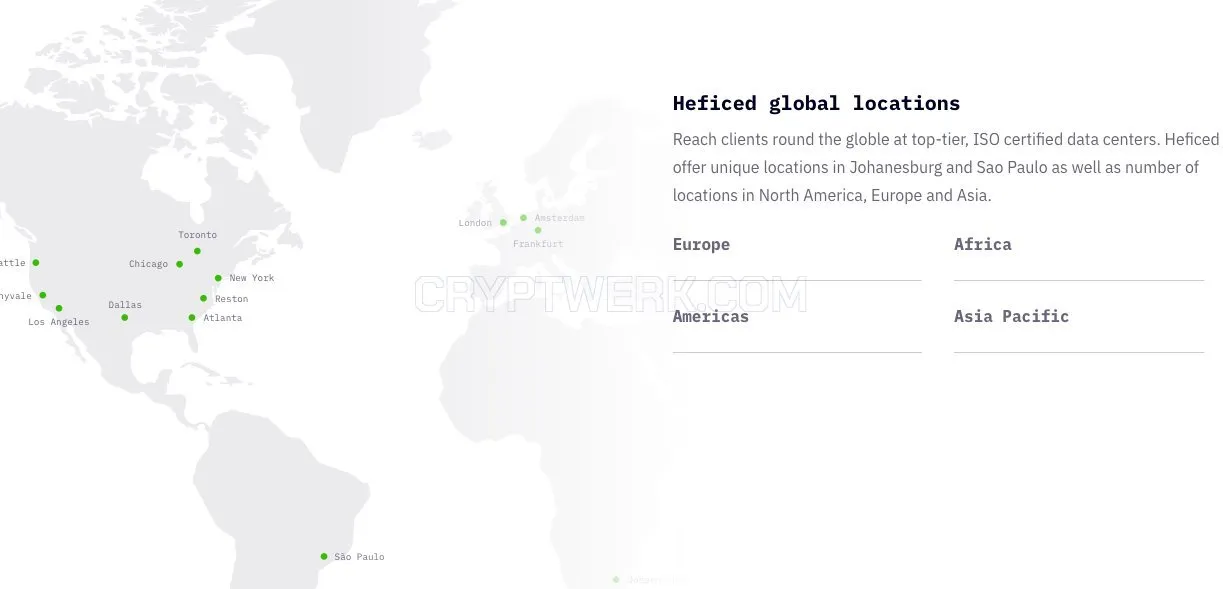Screen dimensions: 1223x589
Task: Click the Toronto city label
Action: pos(198,235)
